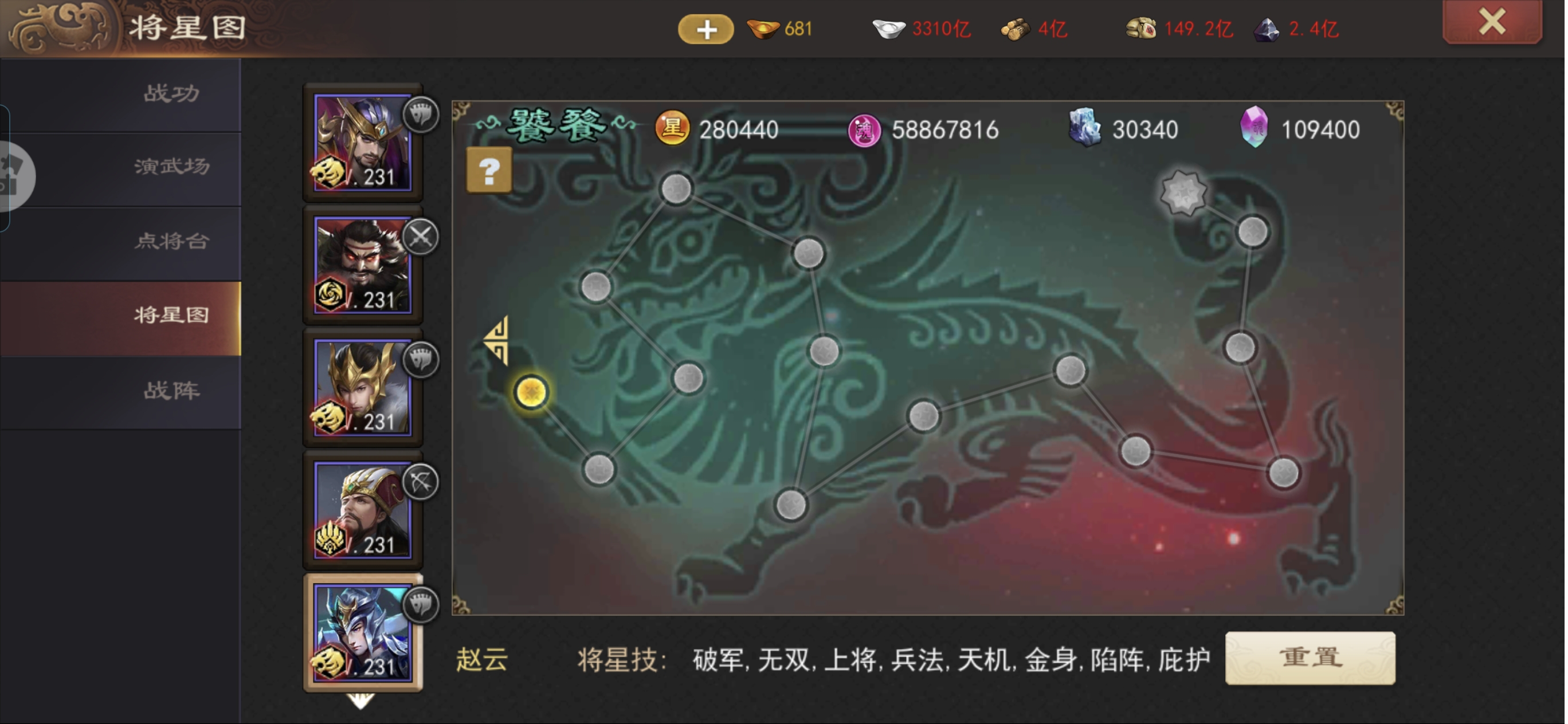The image size is (1568, 724).
Task: Click the blue crystal 30340 icon
Action: [1085, 127]
